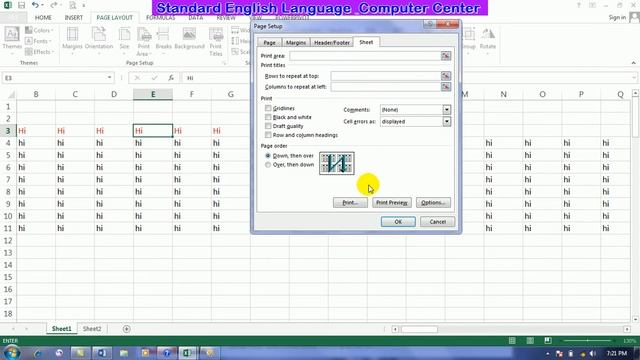
Task: Expand the Cell errors as dropdown
Action: click(x=447, y=121)
